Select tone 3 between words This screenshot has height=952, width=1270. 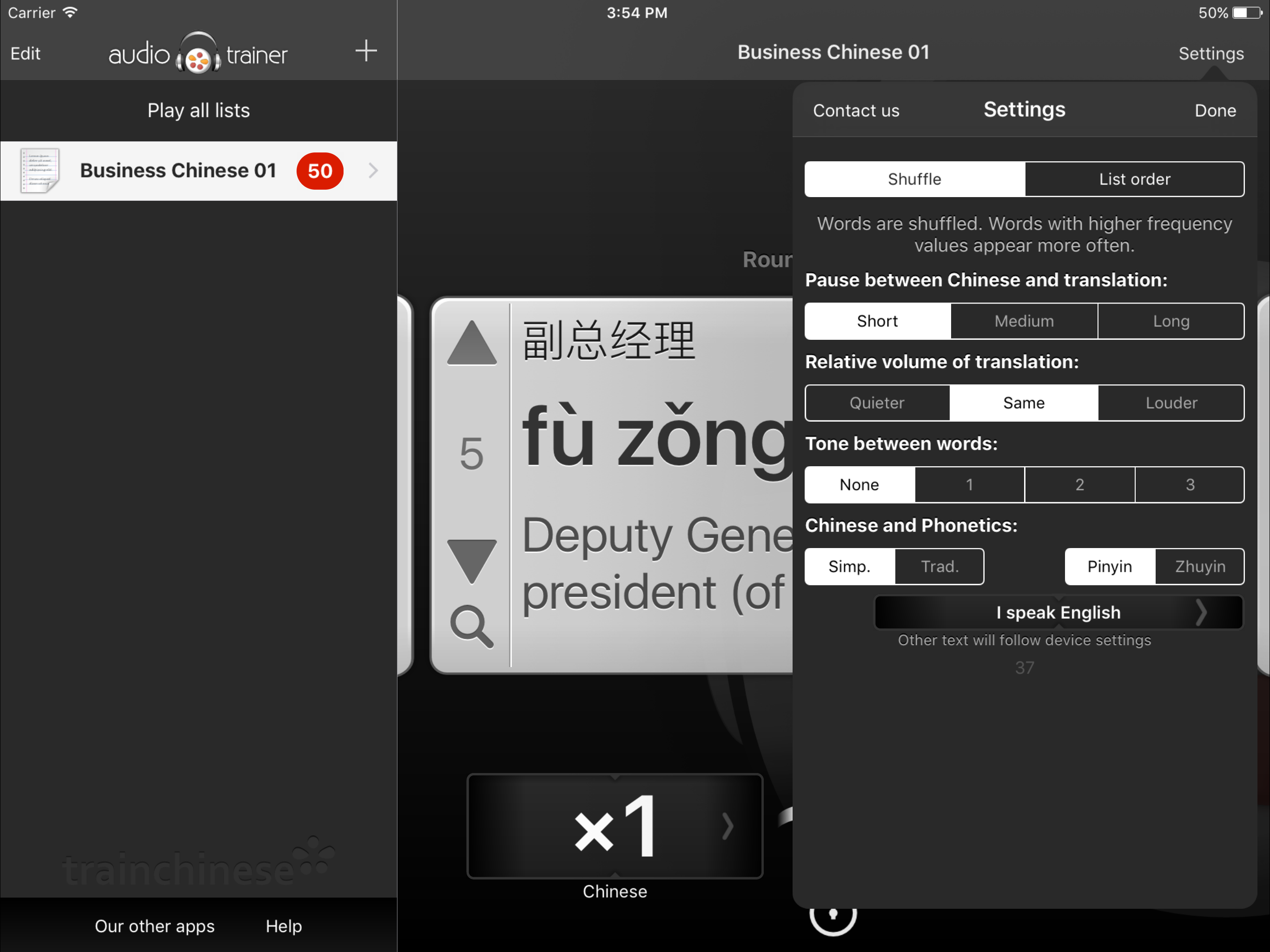tap(1190, 485)
